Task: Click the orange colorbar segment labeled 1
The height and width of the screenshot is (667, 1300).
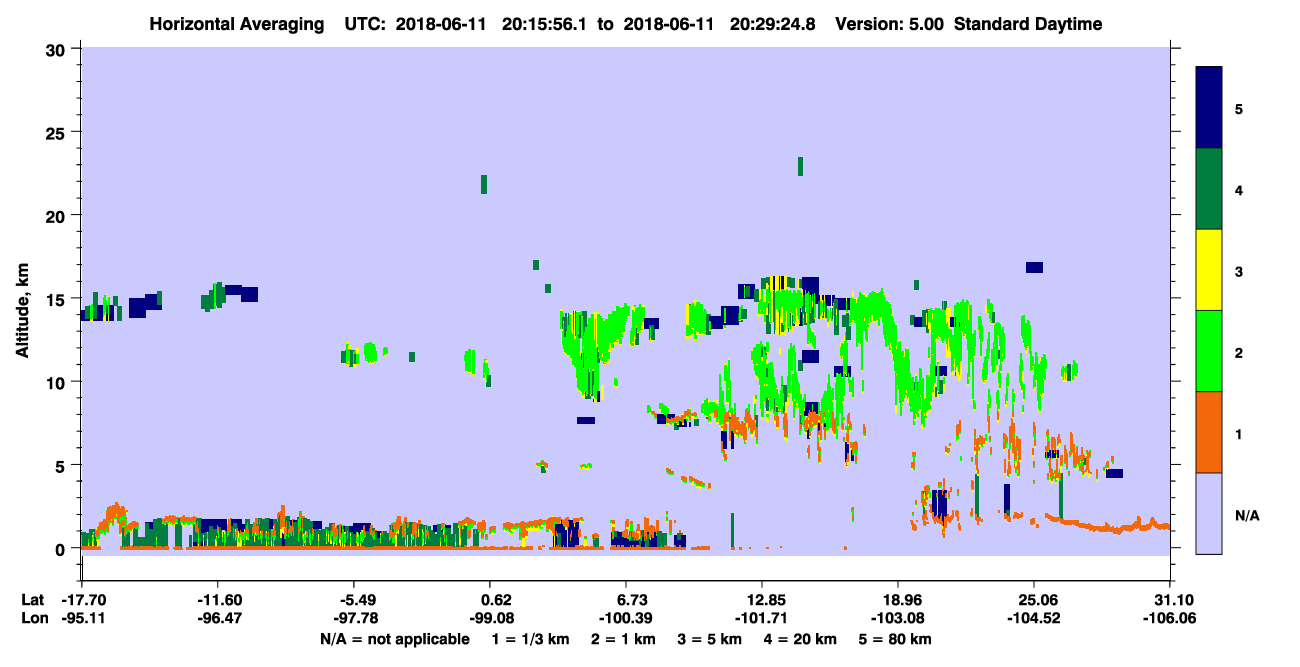Action: [1209, 432]
